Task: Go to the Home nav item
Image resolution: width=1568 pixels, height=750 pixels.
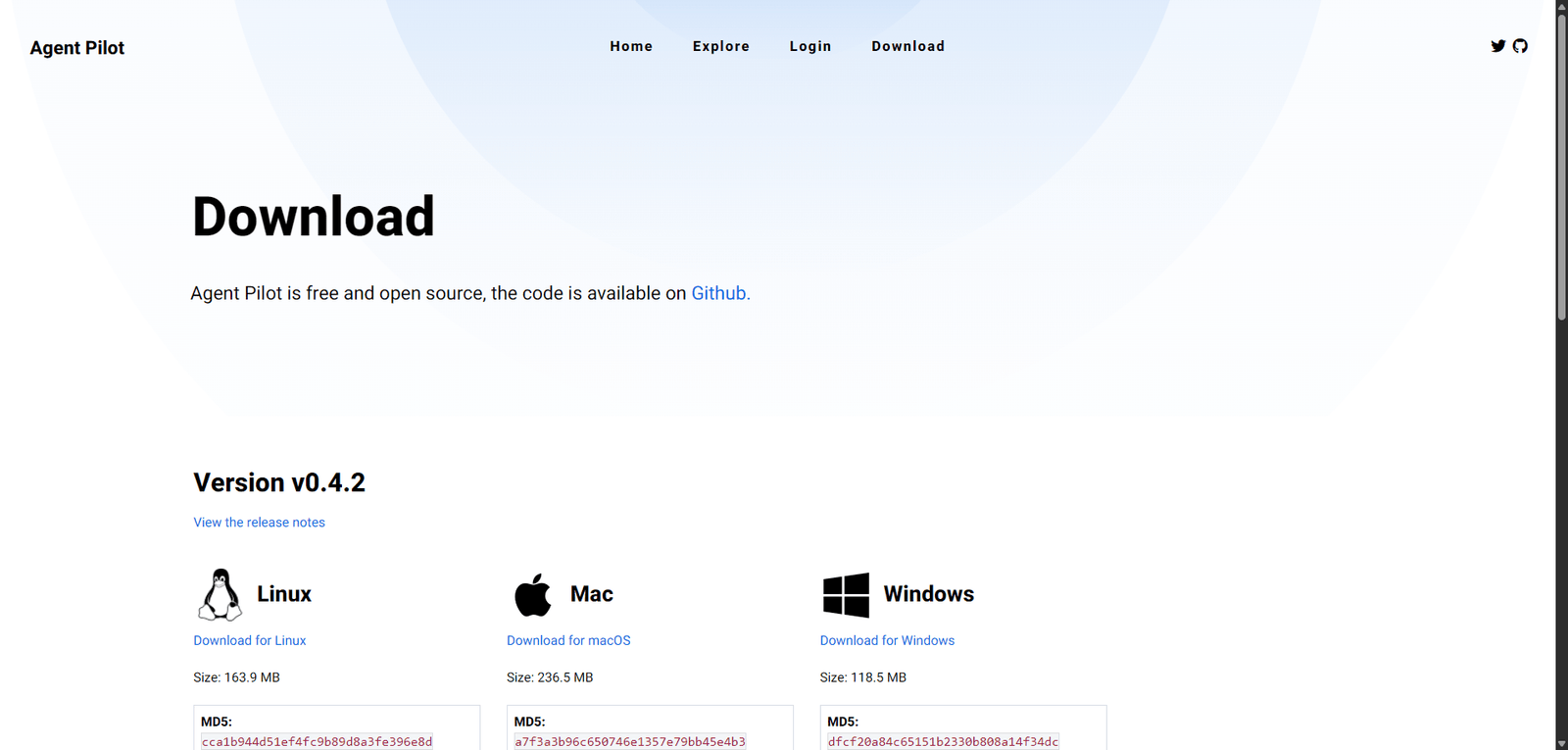Action: click(631, 46)
